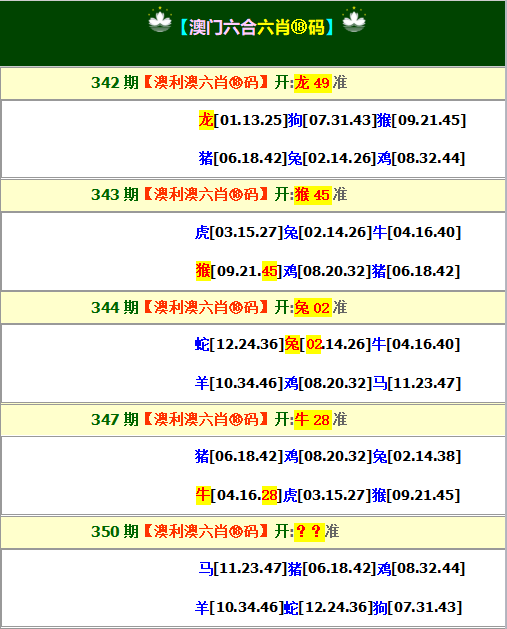The height and width of the screenshot is (629, 507).
Task: Click 狗[07.31.43] in the 350 period
Action: pos(418,607)
